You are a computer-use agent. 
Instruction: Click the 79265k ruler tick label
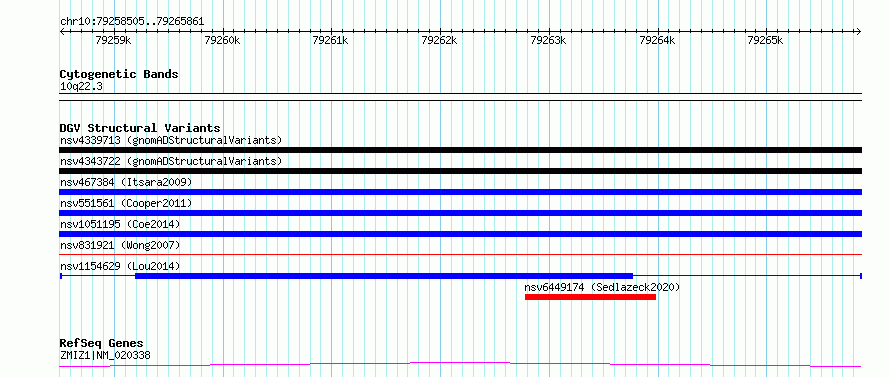(x=766, y=40)
